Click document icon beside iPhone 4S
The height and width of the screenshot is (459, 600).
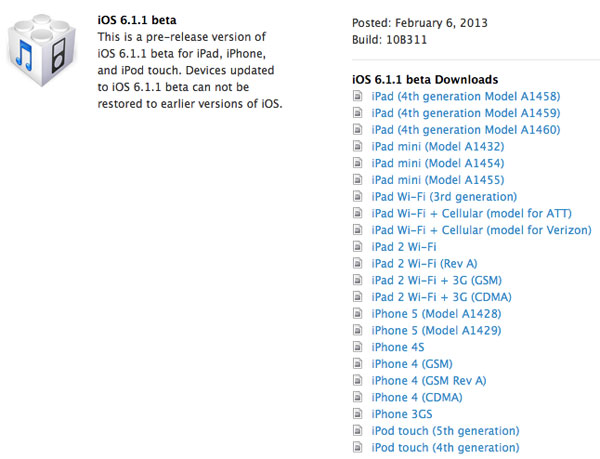coord(359,347)
